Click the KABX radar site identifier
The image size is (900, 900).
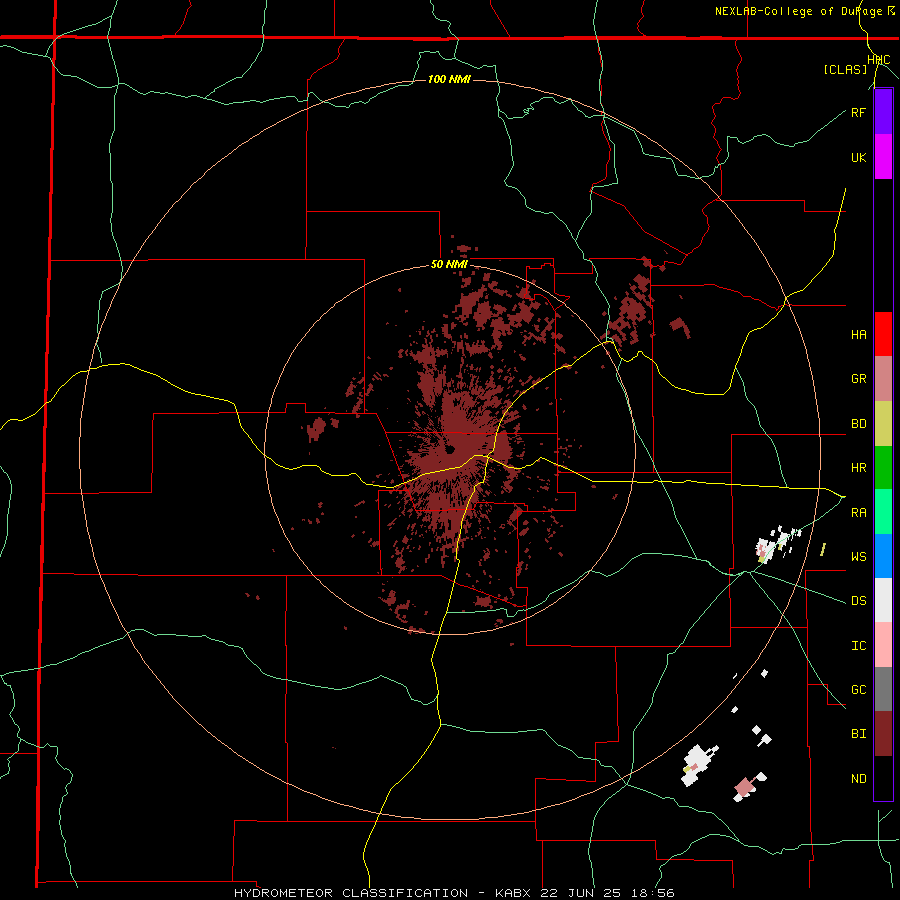[513, 893]
